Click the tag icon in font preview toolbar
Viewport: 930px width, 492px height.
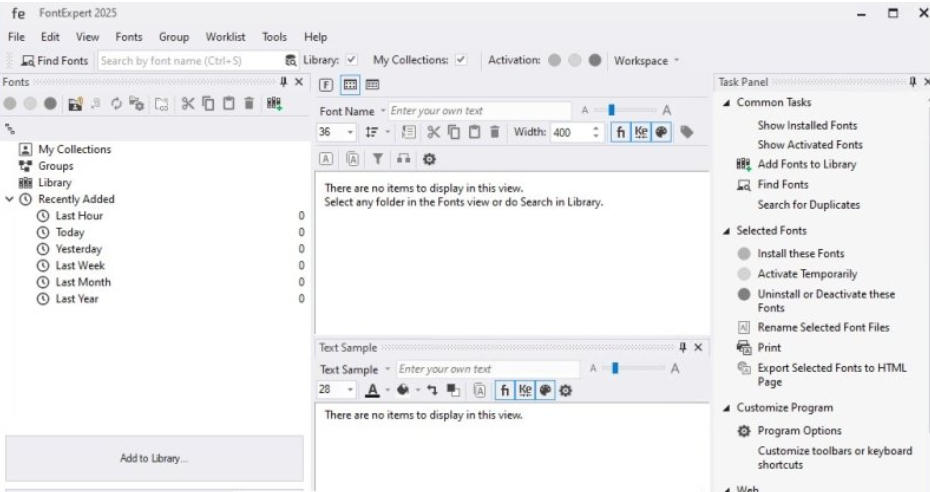click(x=687, y=132)
